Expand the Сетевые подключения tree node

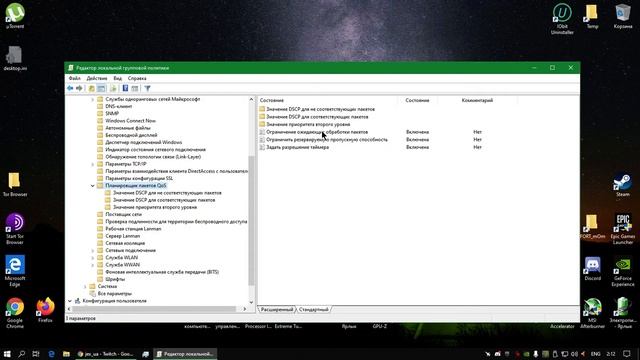click(x=93, y=251)
